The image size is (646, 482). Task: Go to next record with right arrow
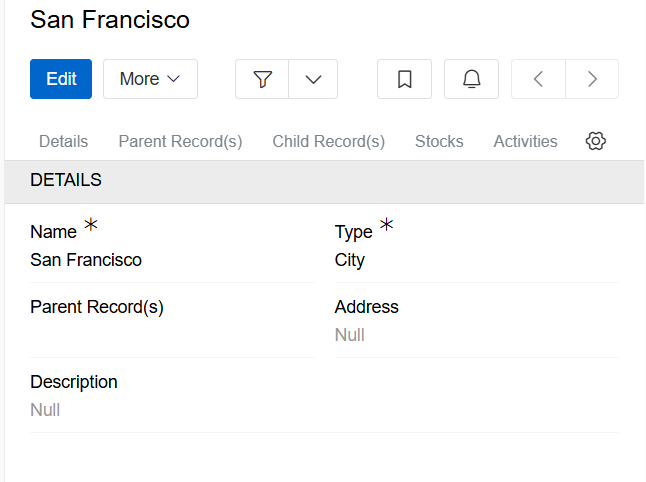tap(592, 79)
